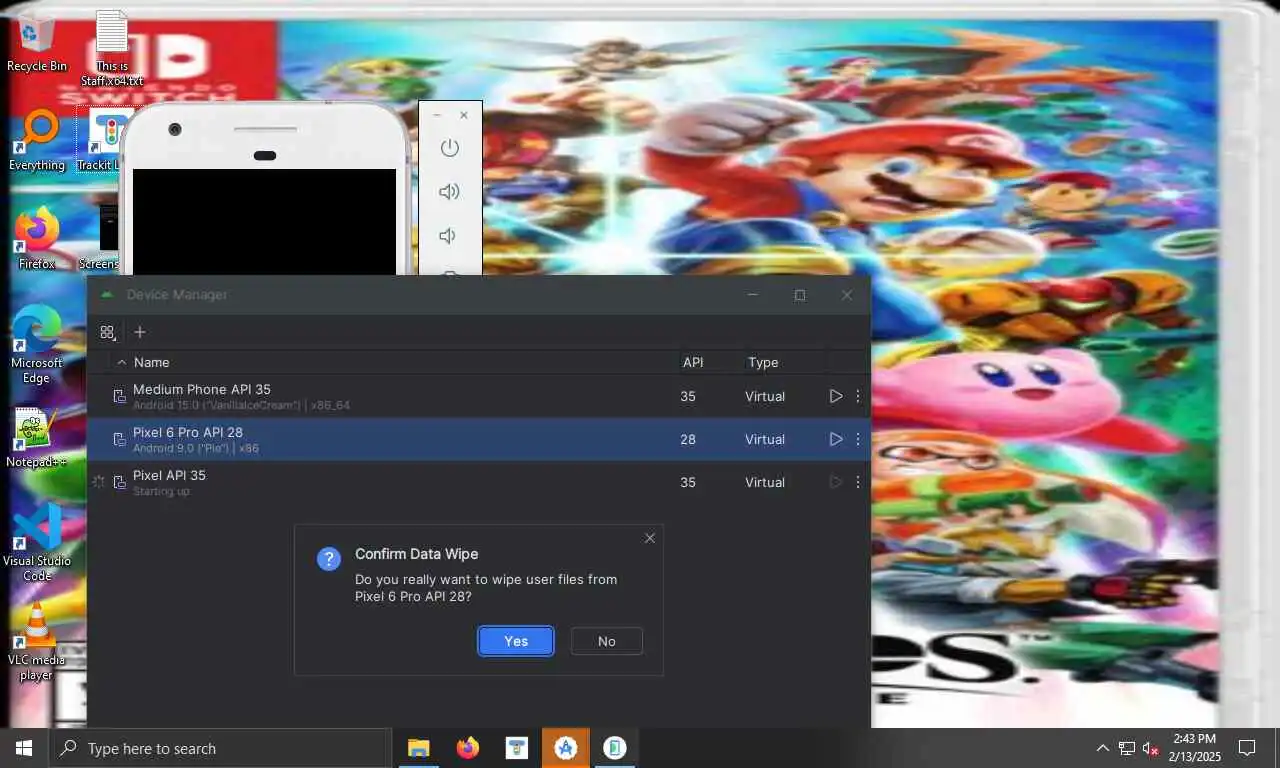Minimize the Device Manager window

[x=753, y=295]
